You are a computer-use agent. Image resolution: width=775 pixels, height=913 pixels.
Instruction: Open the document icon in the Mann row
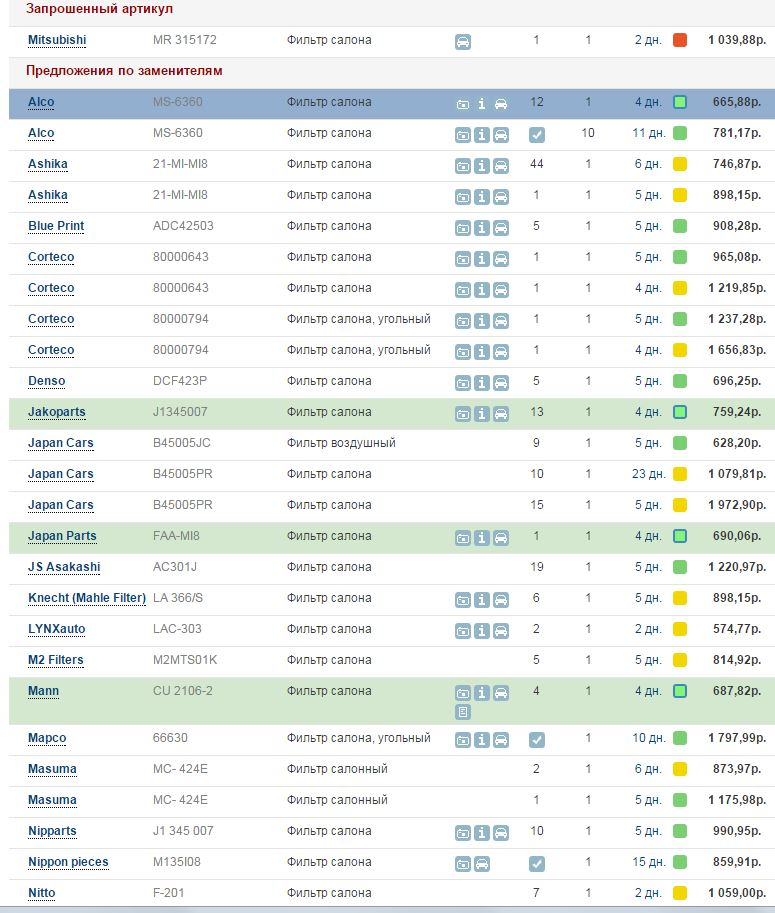click(x=463, y=712)
